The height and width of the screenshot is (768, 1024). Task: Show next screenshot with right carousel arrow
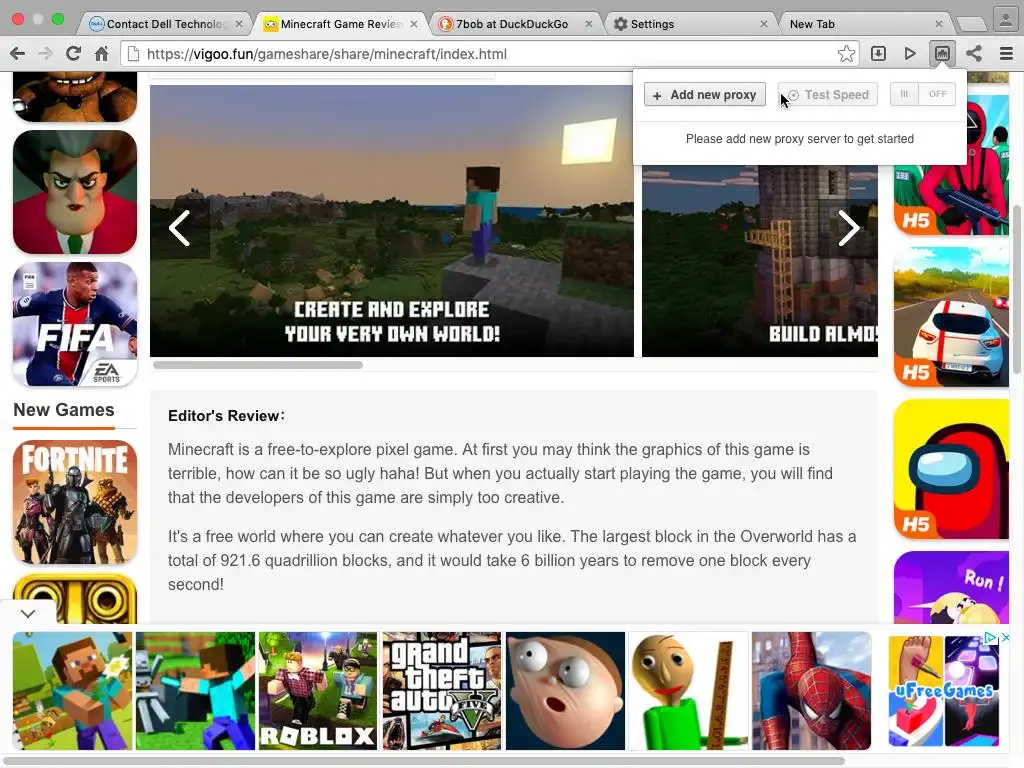tap(848, 228)
